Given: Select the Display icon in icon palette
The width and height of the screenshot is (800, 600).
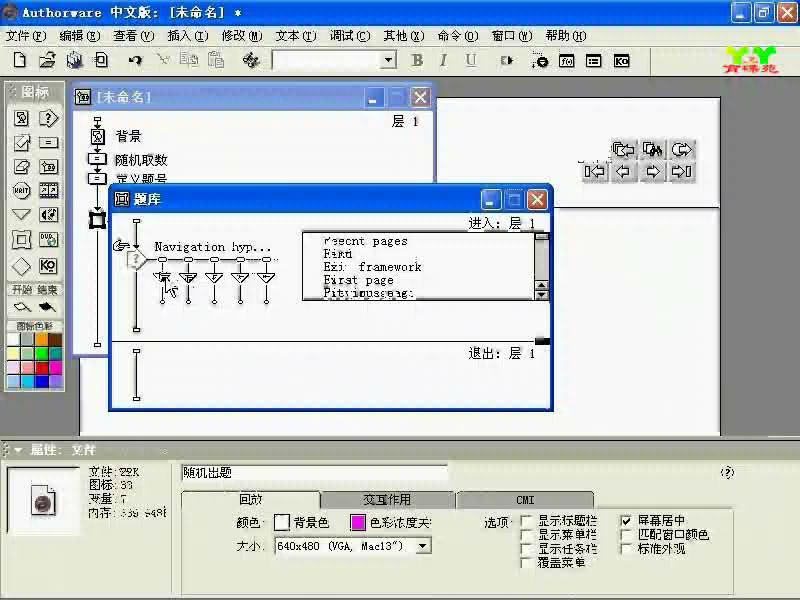Looking at the screenshot, I should (21, 118).
